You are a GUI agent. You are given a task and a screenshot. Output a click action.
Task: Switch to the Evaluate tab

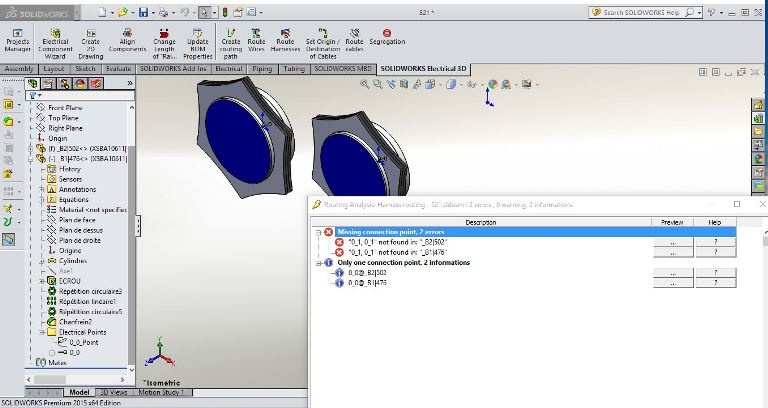pos(118,69)
